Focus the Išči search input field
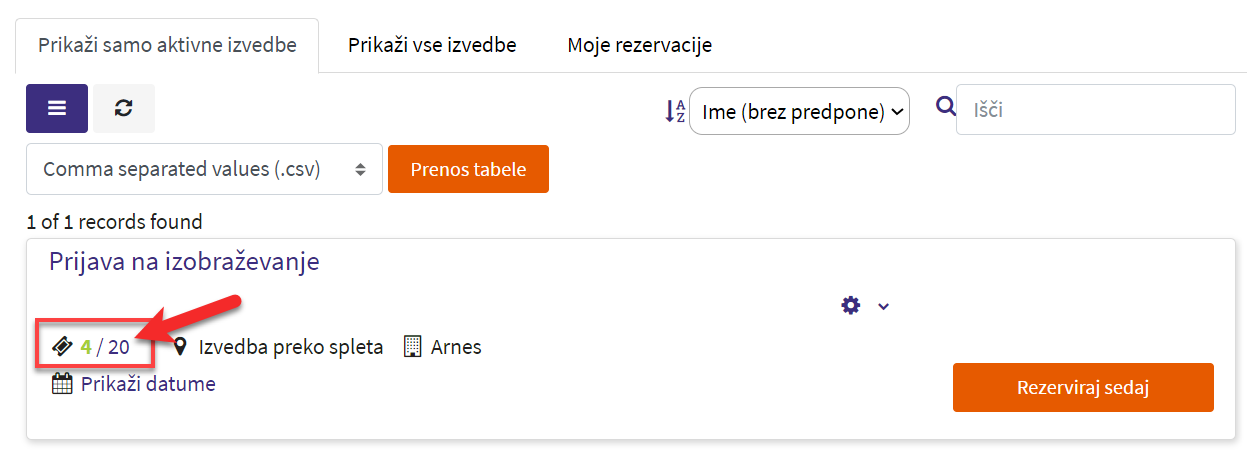The width and height of the screenshot is (1256, 461). point(1096,109)
